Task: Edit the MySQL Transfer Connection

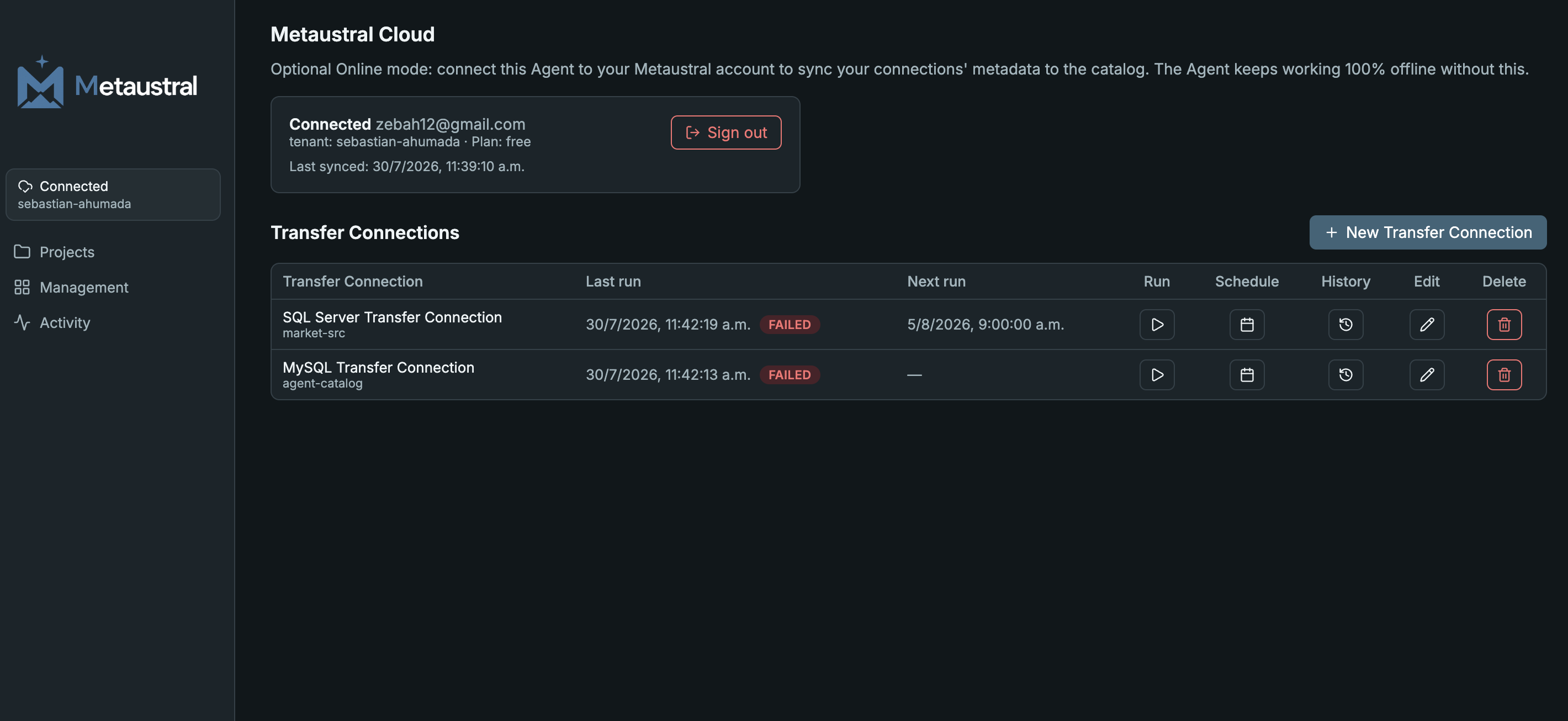Action: (1427, 375)
